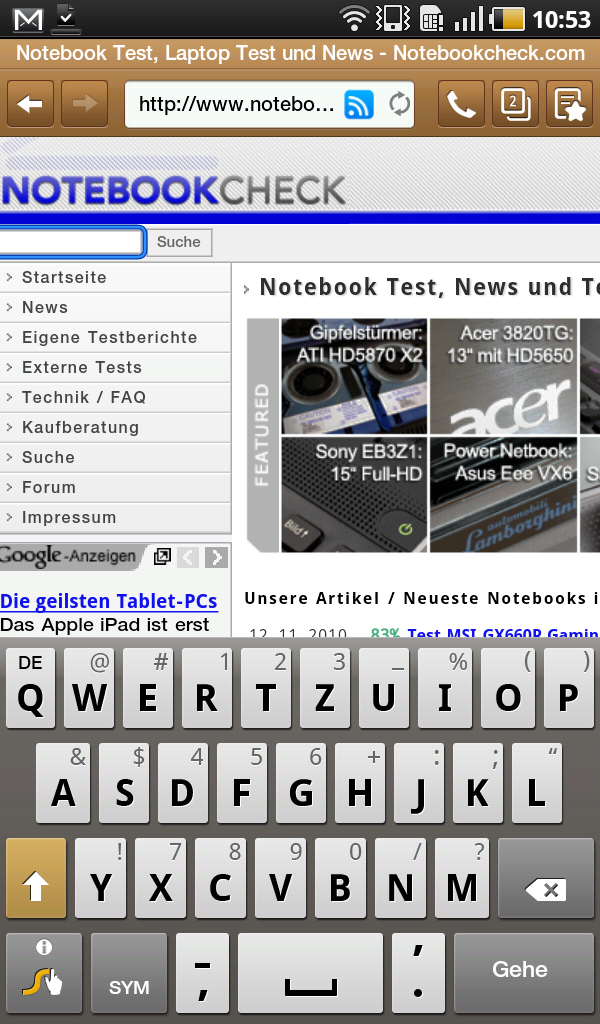Tap the Shift arrow key

point(36,878)
